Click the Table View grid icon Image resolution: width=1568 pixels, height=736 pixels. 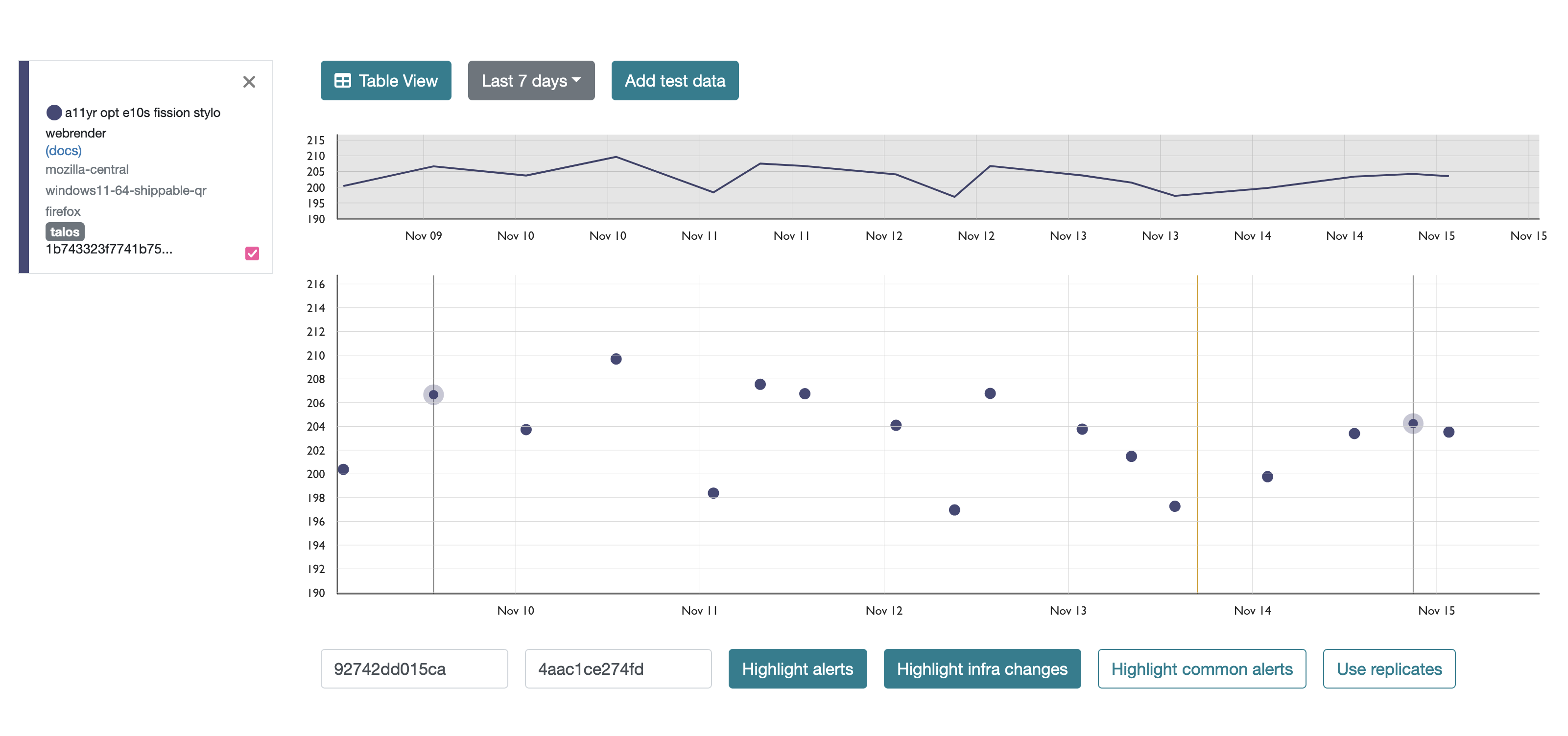(x=343, y=80)
